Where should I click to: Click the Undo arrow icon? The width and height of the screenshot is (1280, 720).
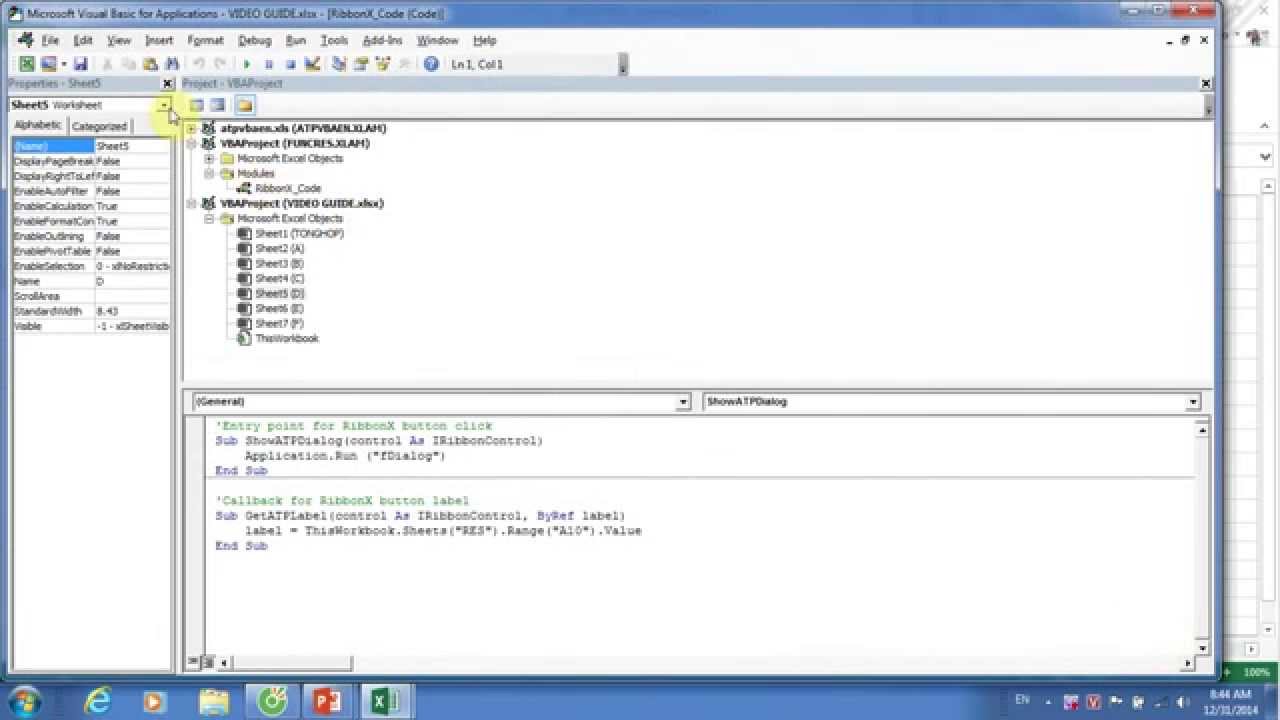coord(199,64)
